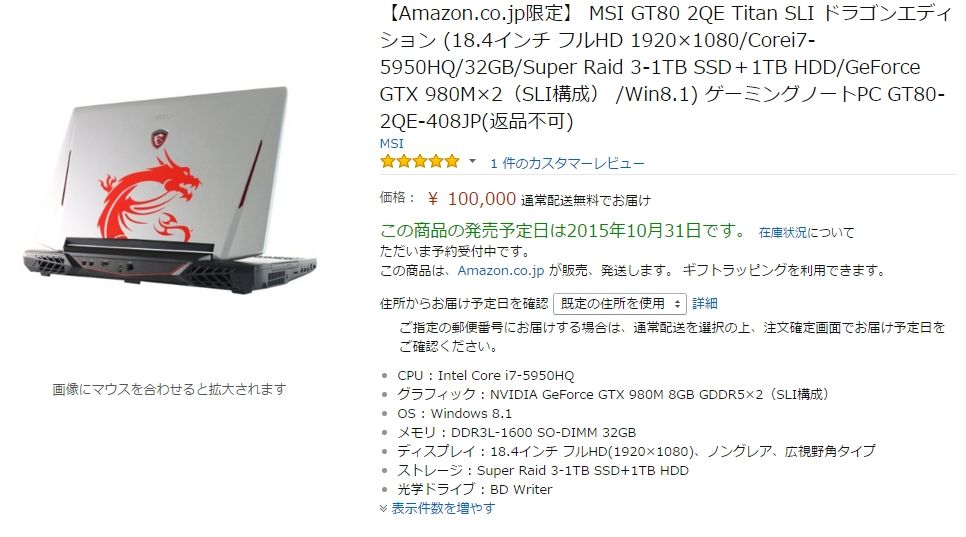Click the five-star rating icon
The height and width of the screenshot is (537, 966).
pyautogui.click(x=420, y=161)
